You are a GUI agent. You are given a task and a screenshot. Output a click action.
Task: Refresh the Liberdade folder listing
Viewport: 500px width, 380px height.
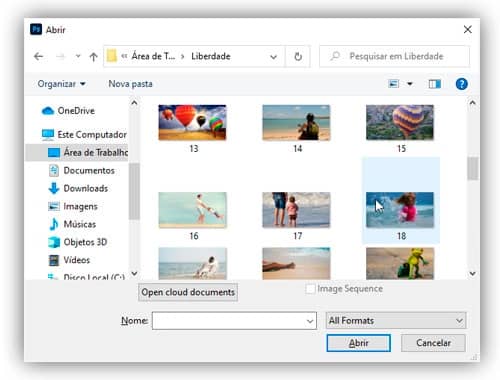pyautogui.click(x=298, y=56)
